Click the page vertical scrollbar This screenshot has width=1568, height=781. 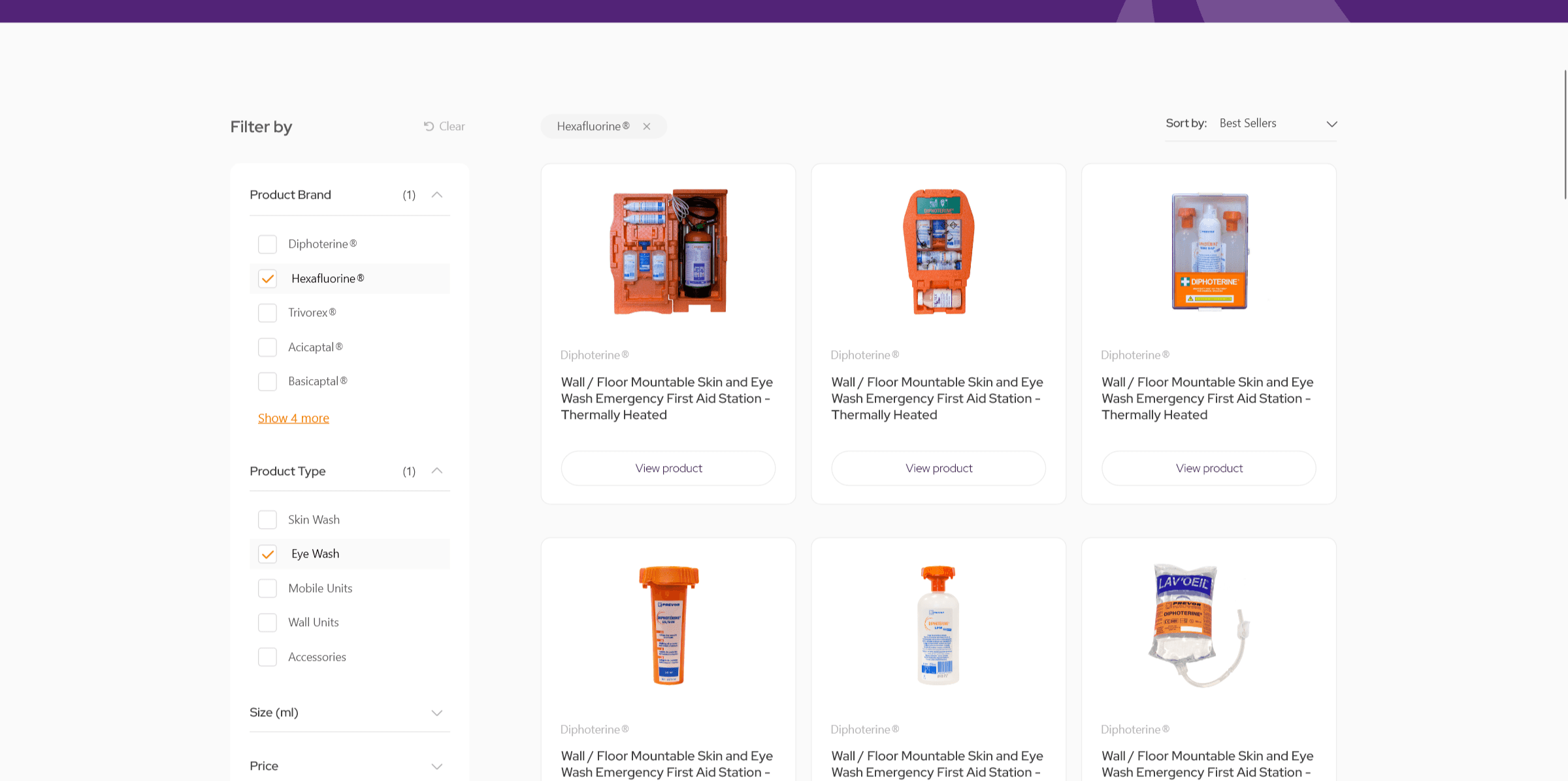[1565, 134]
